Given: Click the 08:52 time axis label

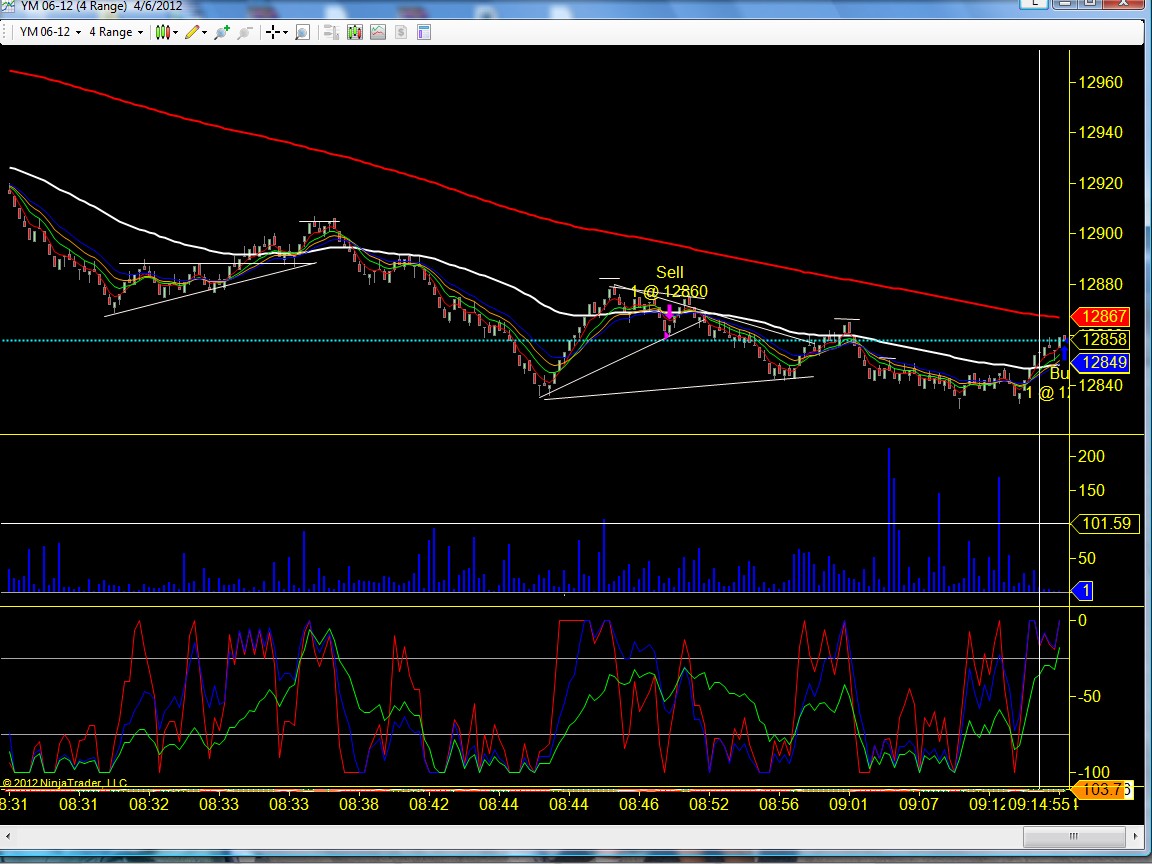Looking at the screenshot, I should click(x=709, y=804).
